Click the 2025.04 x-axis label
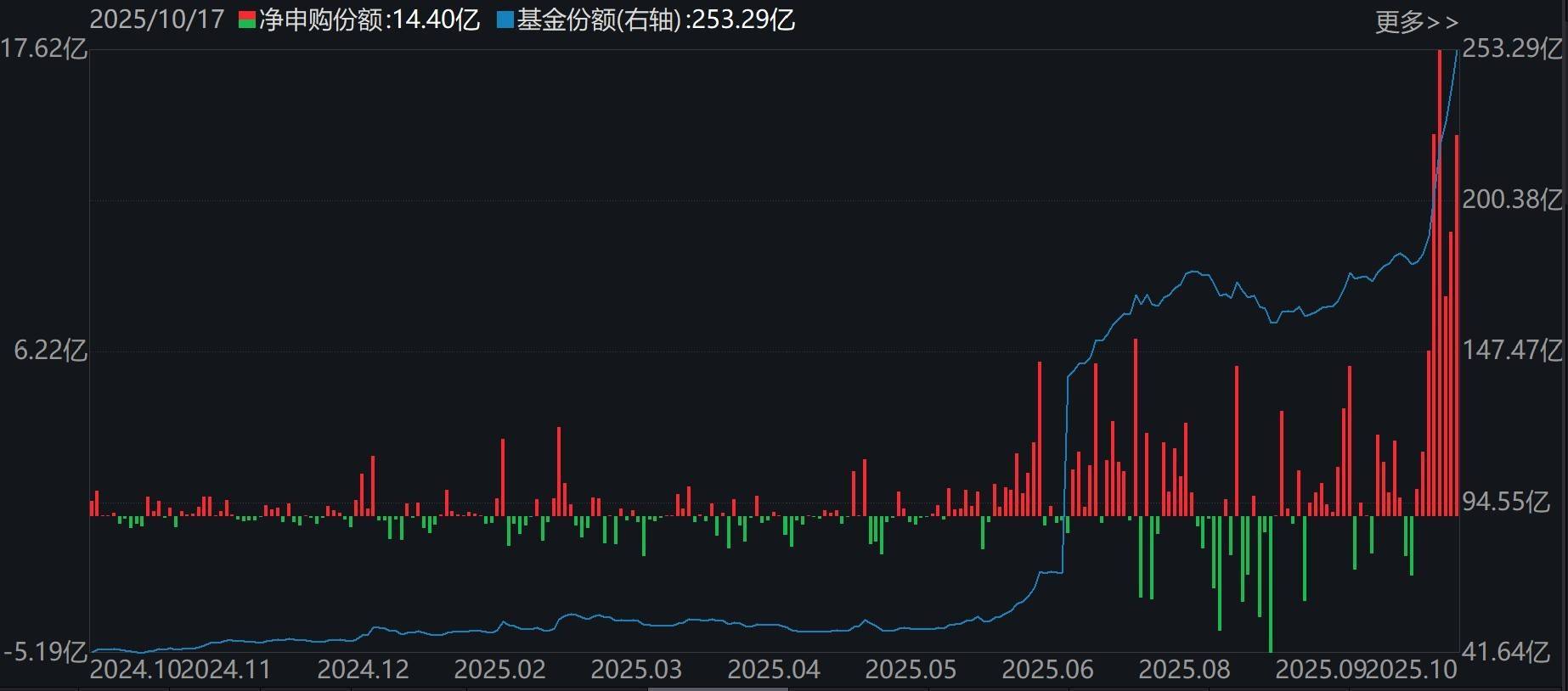Screen dimensions: 1568x691 tap(774, 669)
